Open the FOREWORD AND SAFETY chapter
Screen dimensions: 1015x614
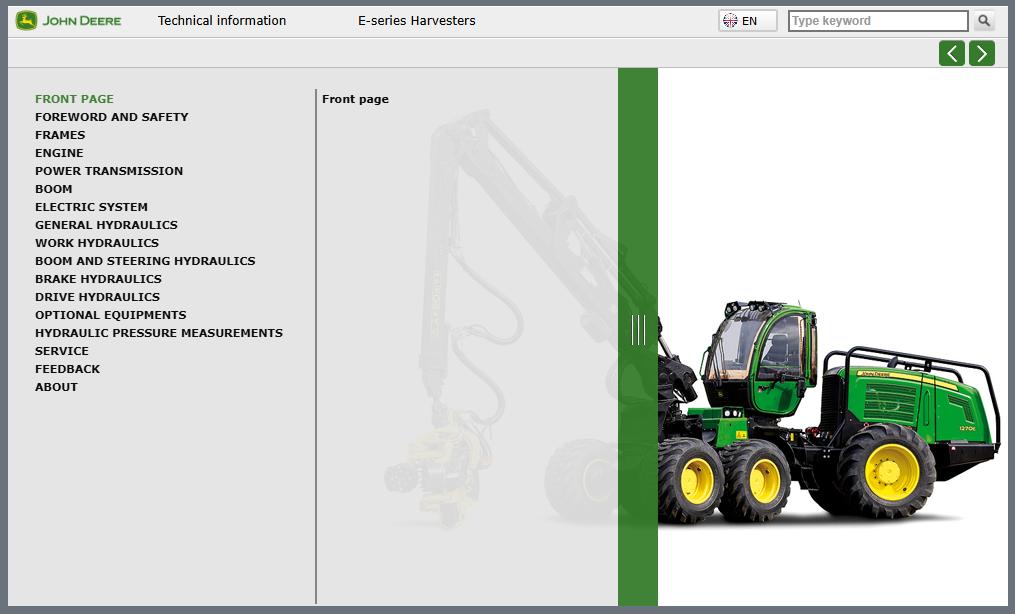pos(111,117)
